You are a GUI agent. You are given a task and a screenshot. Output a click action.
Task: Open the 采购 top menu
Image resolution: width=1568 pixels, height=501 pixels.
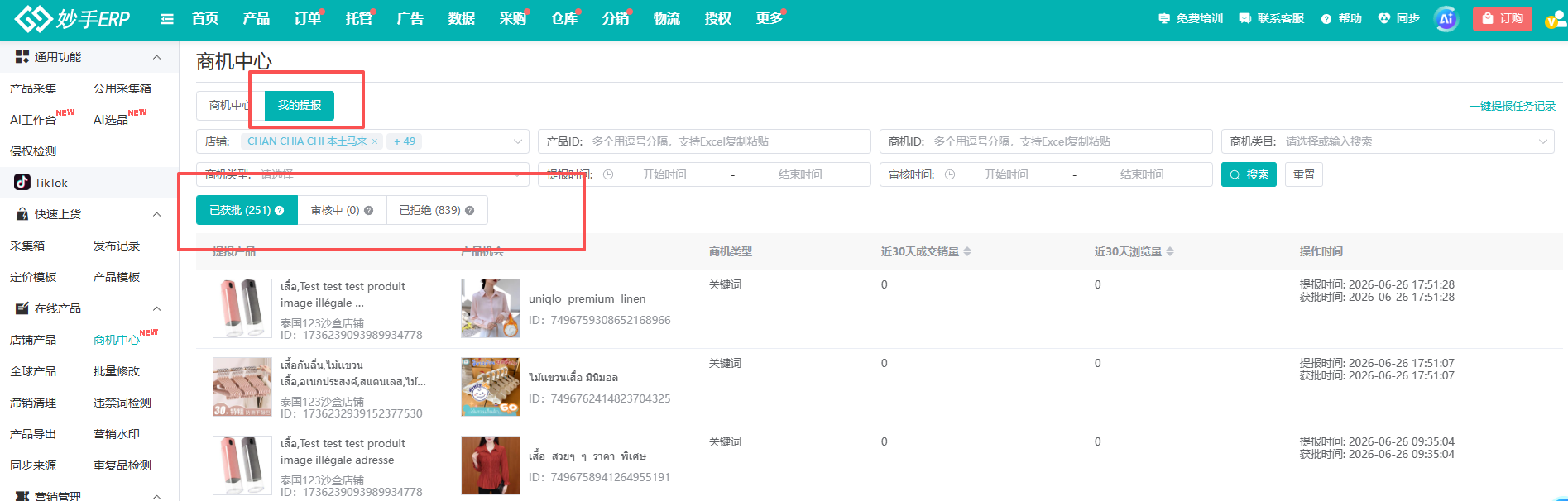coord(513,18)
